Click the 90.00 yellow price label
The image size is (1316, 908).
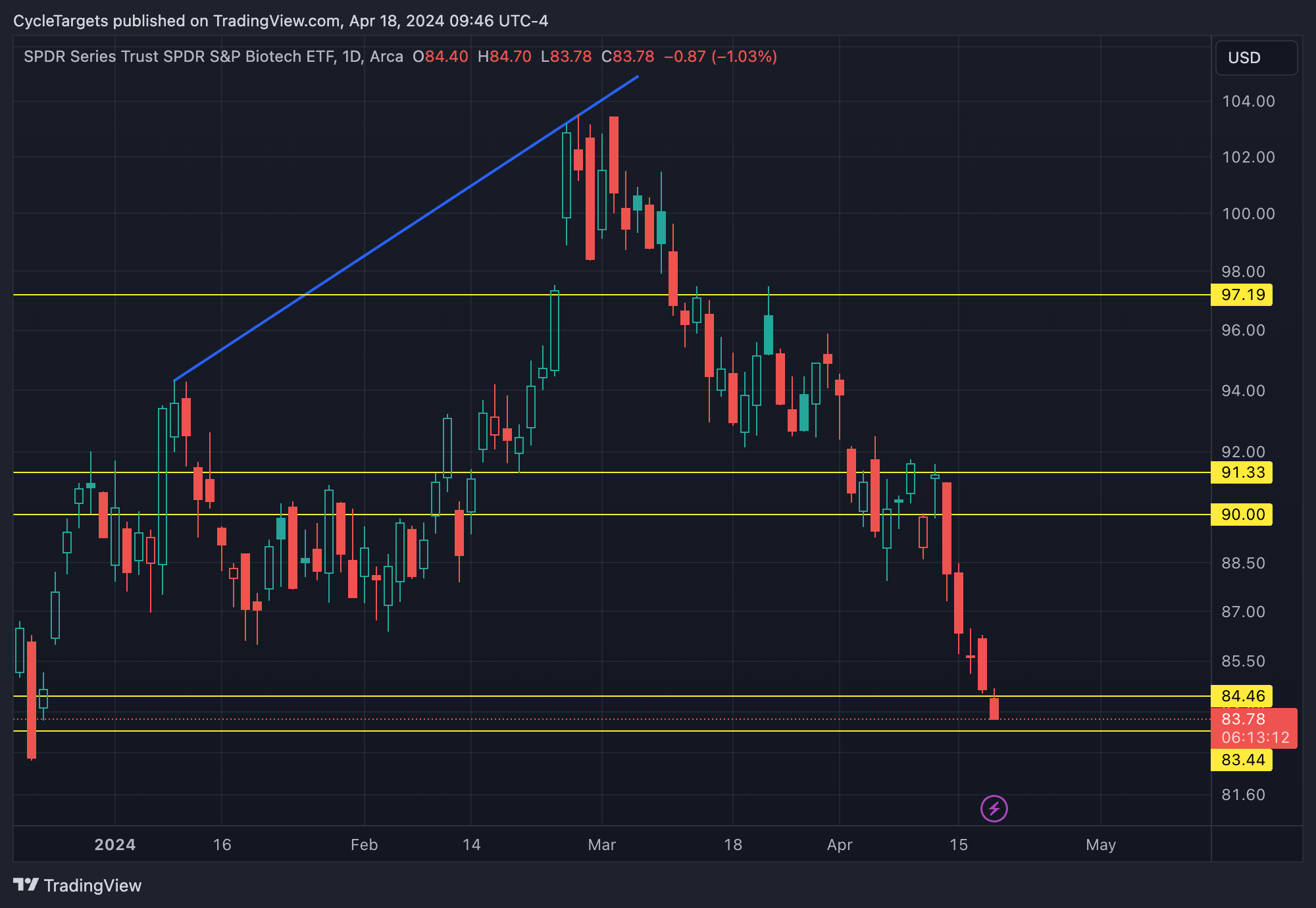pyautogui.click(x=1242, y=515)
